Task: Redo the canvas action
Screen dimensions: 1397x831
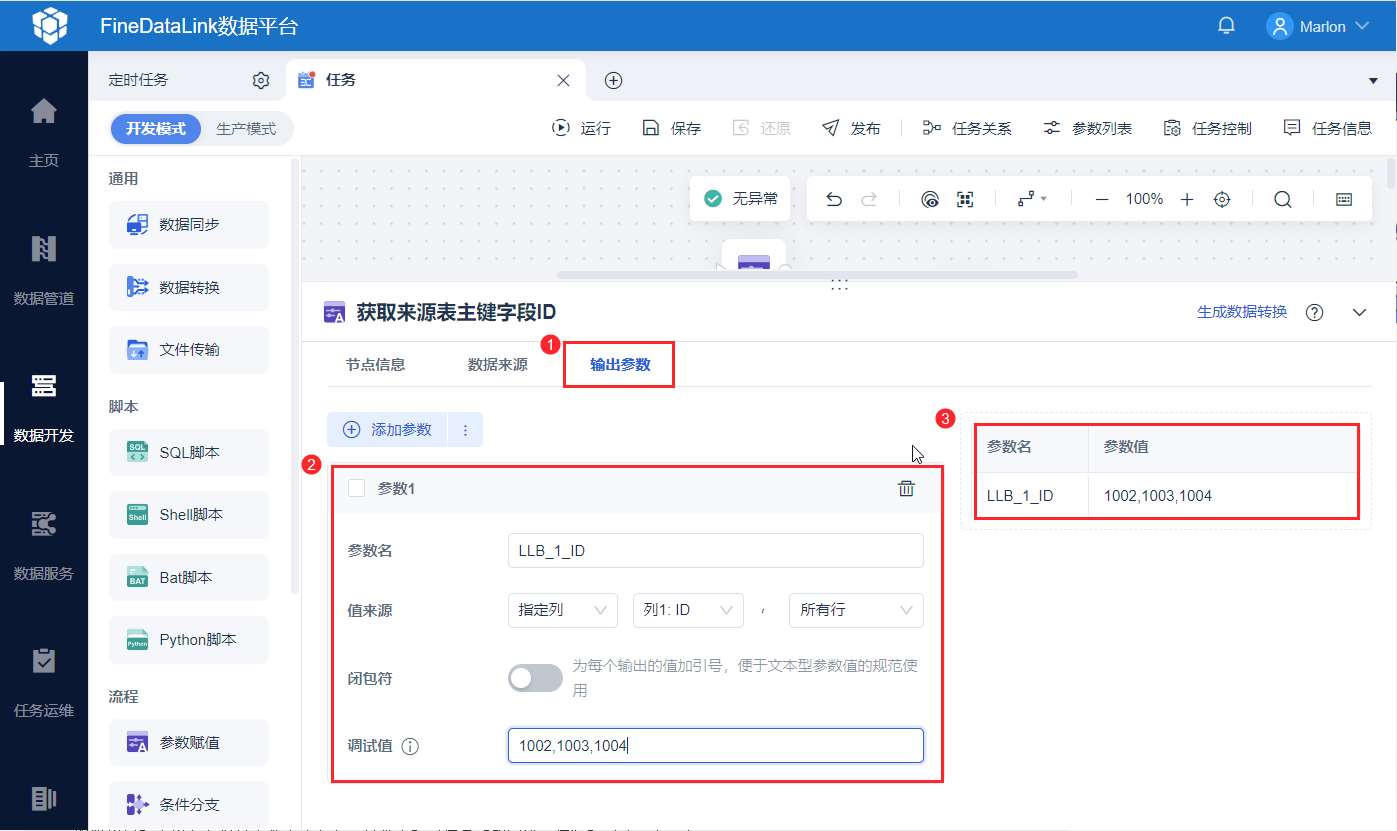Action: [x=869, y=199]
